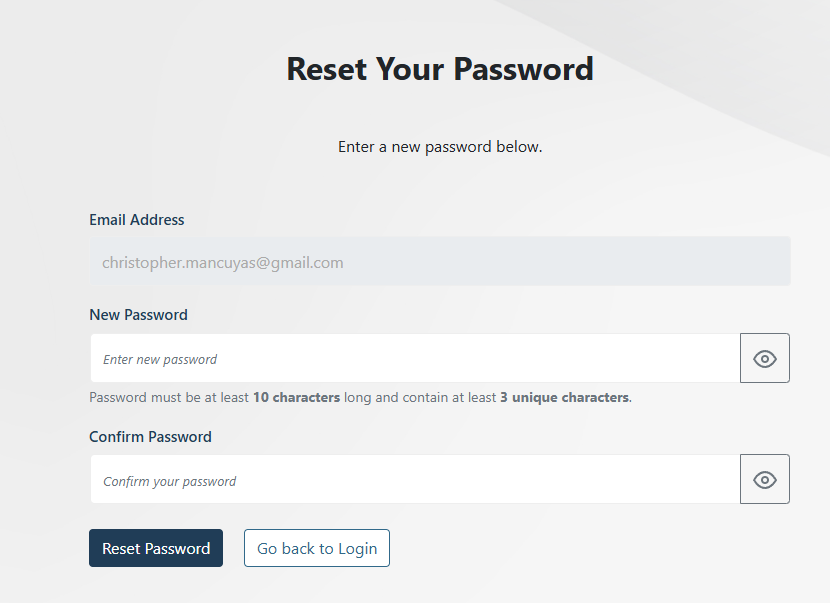Click the disabled christopher.mancuyas@gmail.com email field

[x=440, y=262]
